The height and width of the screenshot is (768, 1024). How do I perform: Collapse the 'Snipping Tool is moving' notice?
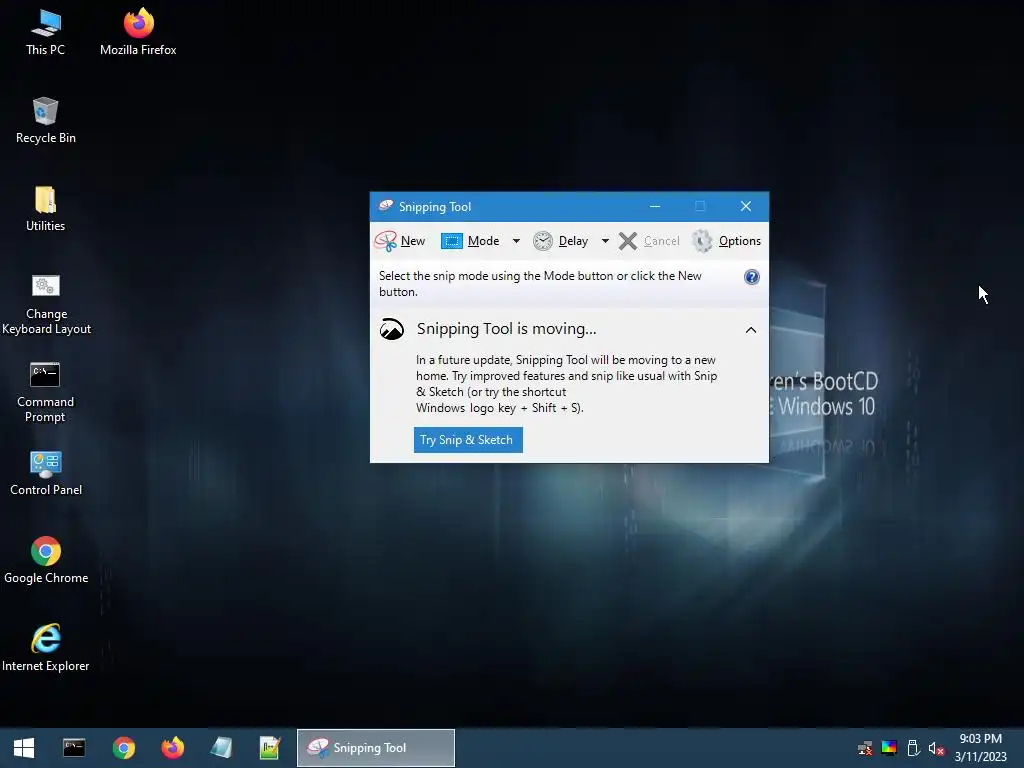coord(751,330)
